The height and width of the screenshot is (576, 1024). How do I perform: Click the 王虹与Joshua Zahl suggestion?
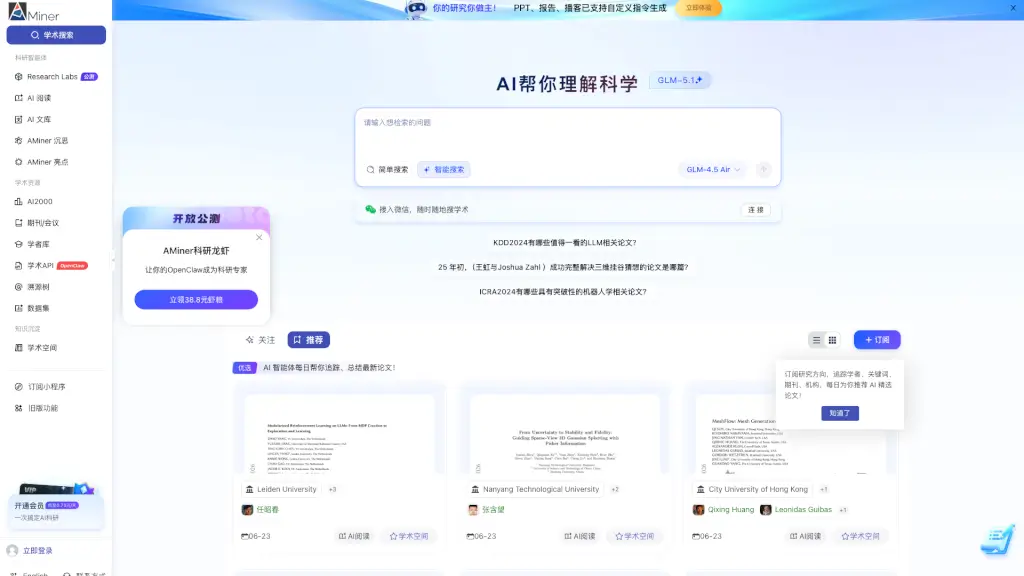(563, 267)
